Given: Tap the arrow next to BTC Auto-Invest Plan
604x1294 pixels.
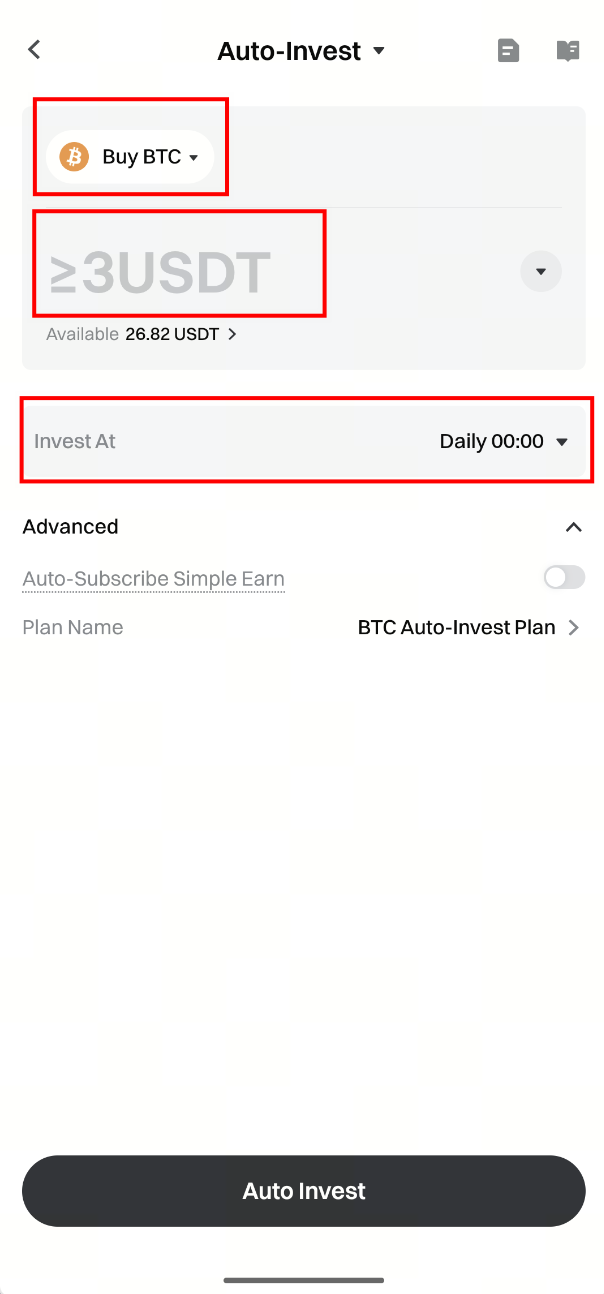Looking at the screenshot, I should (574, 628).
